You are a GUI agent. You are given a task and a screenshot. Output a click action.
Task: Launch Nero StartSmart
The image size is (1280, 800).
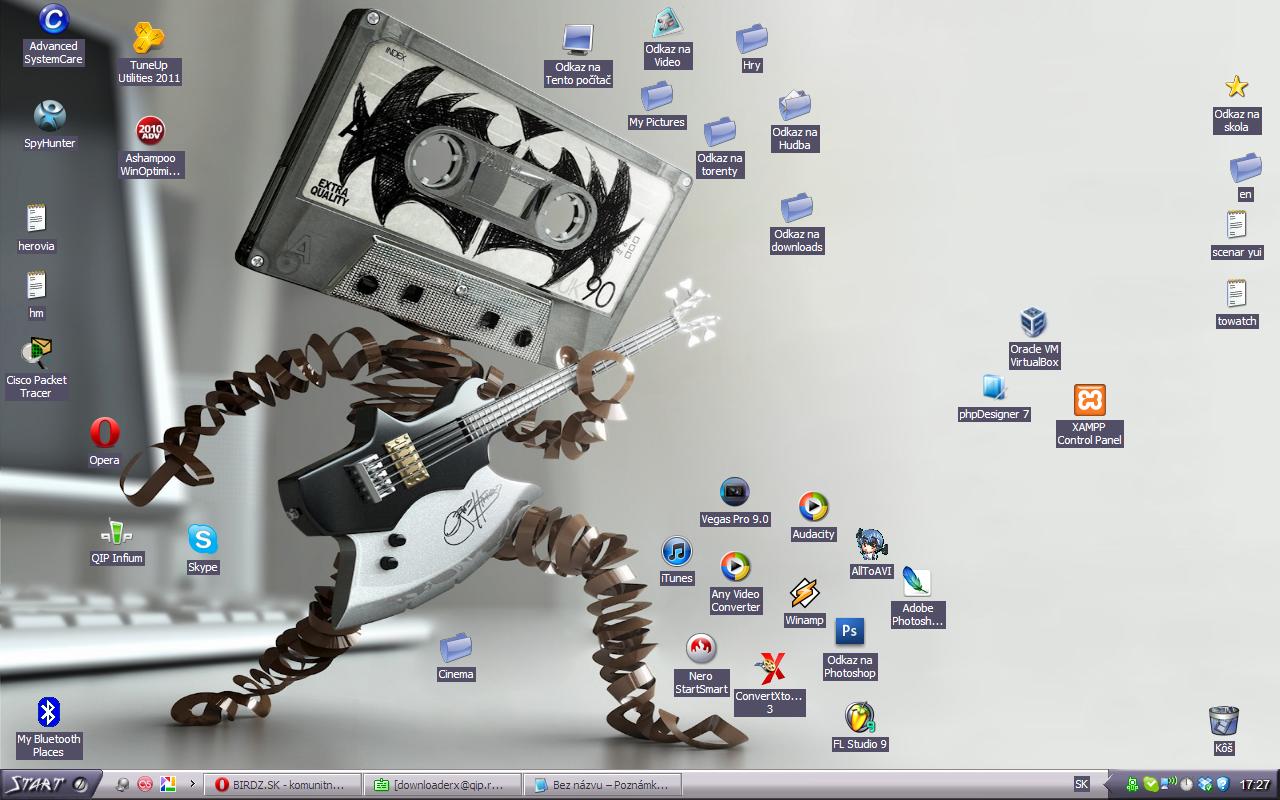point(701,664)
